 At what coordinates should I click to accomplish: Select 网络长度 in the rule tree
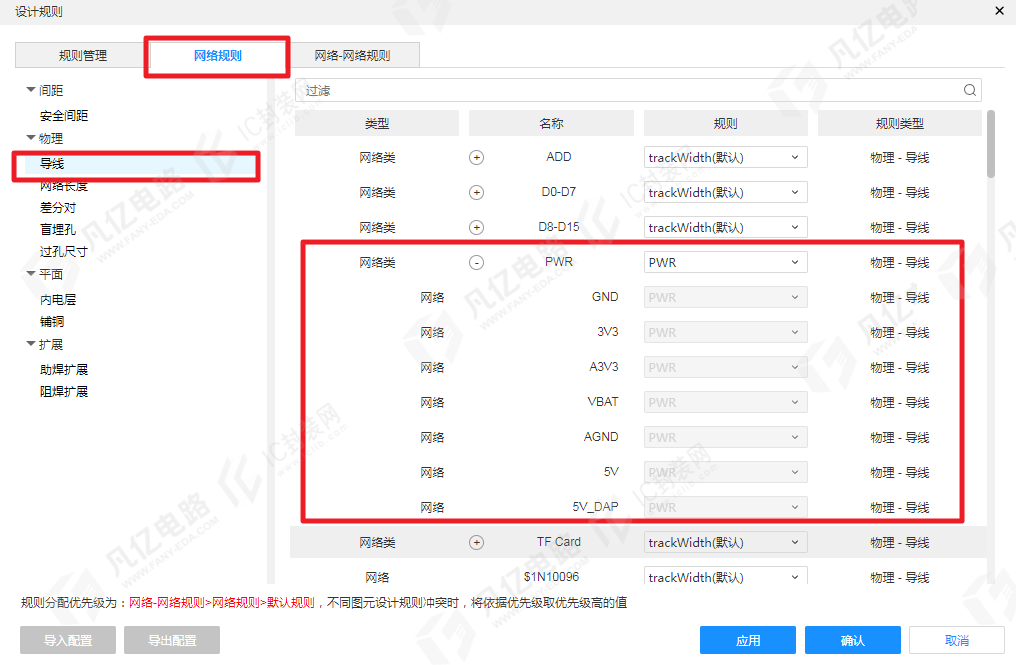pos(64,186)
